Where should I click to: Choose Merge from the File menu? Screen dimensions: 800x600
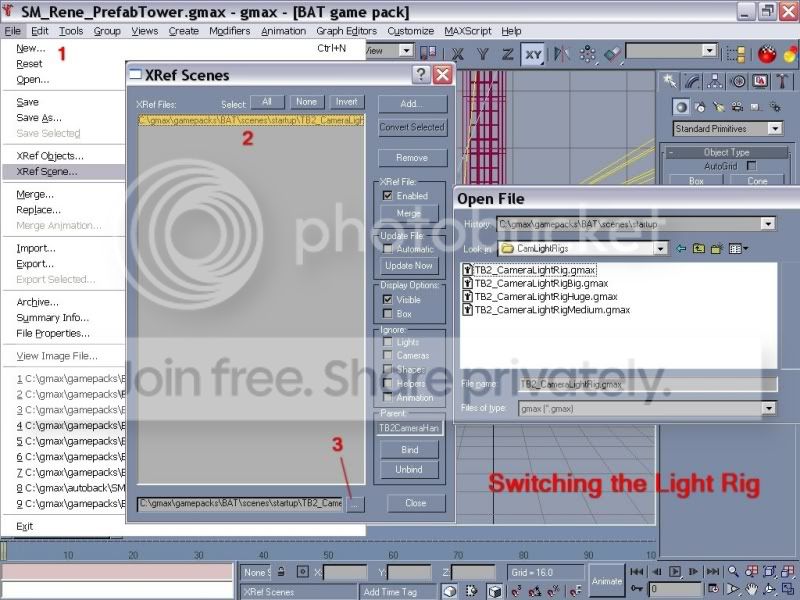(x=35, y=194)
